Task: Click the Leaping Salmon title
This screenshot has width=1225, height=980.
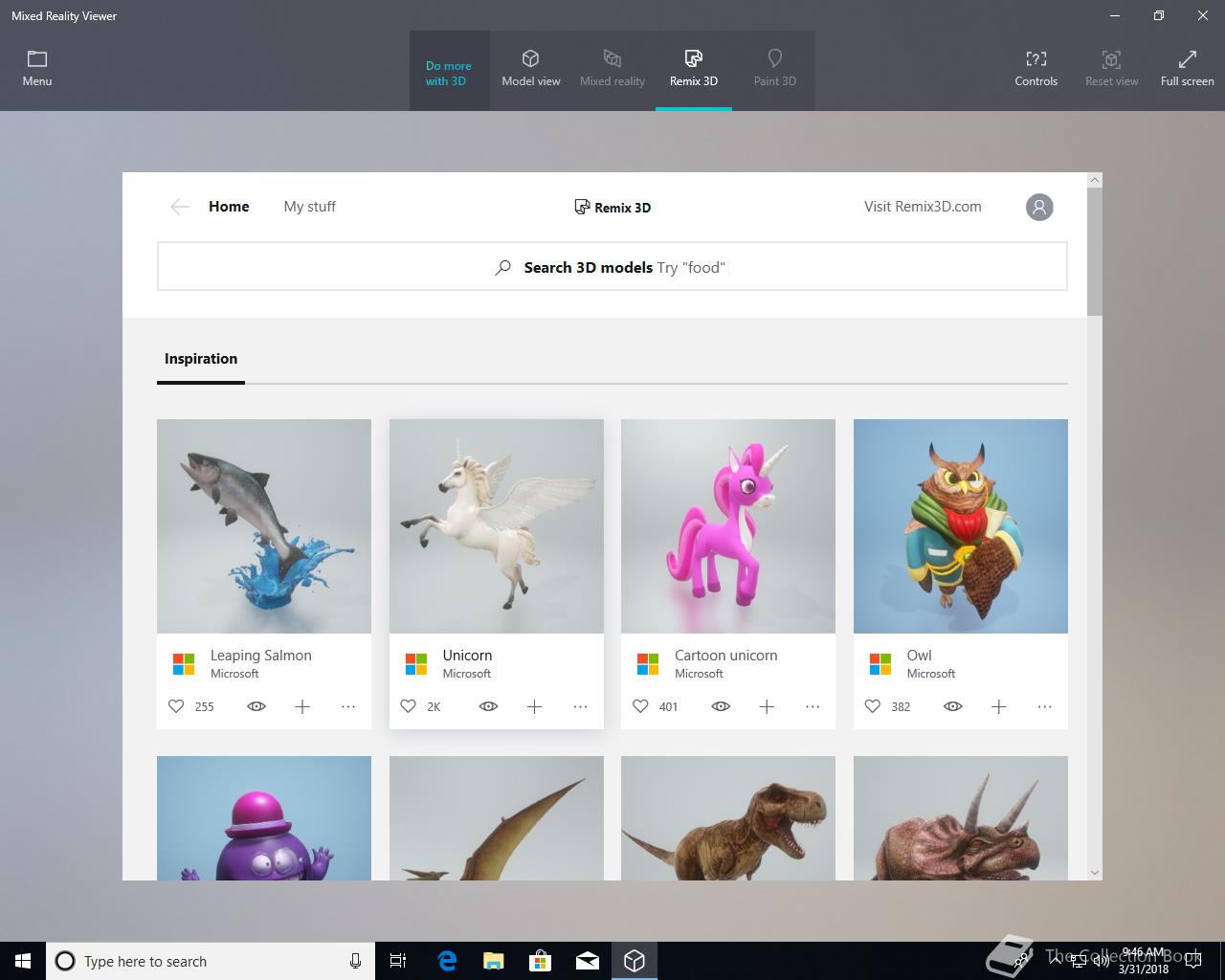Action: pos(261,656)
